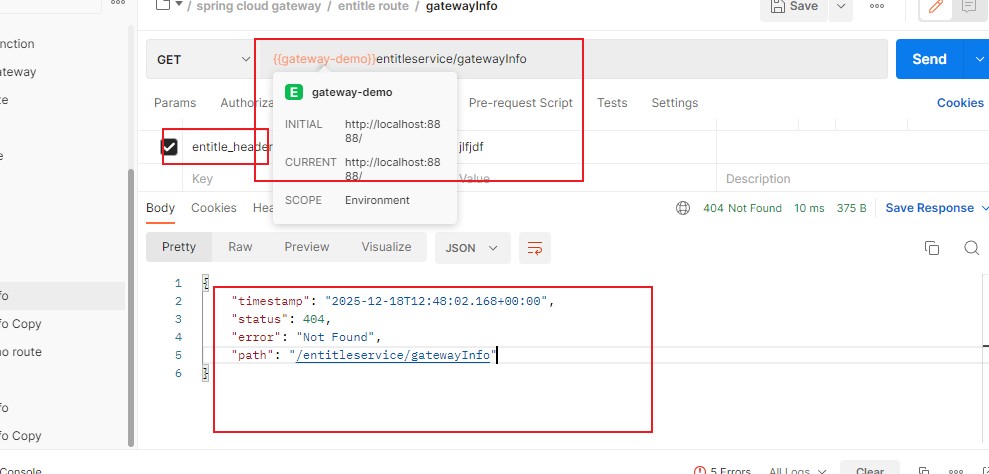
Task: Open the Cookies link at right
Action: tap(960, 103)
